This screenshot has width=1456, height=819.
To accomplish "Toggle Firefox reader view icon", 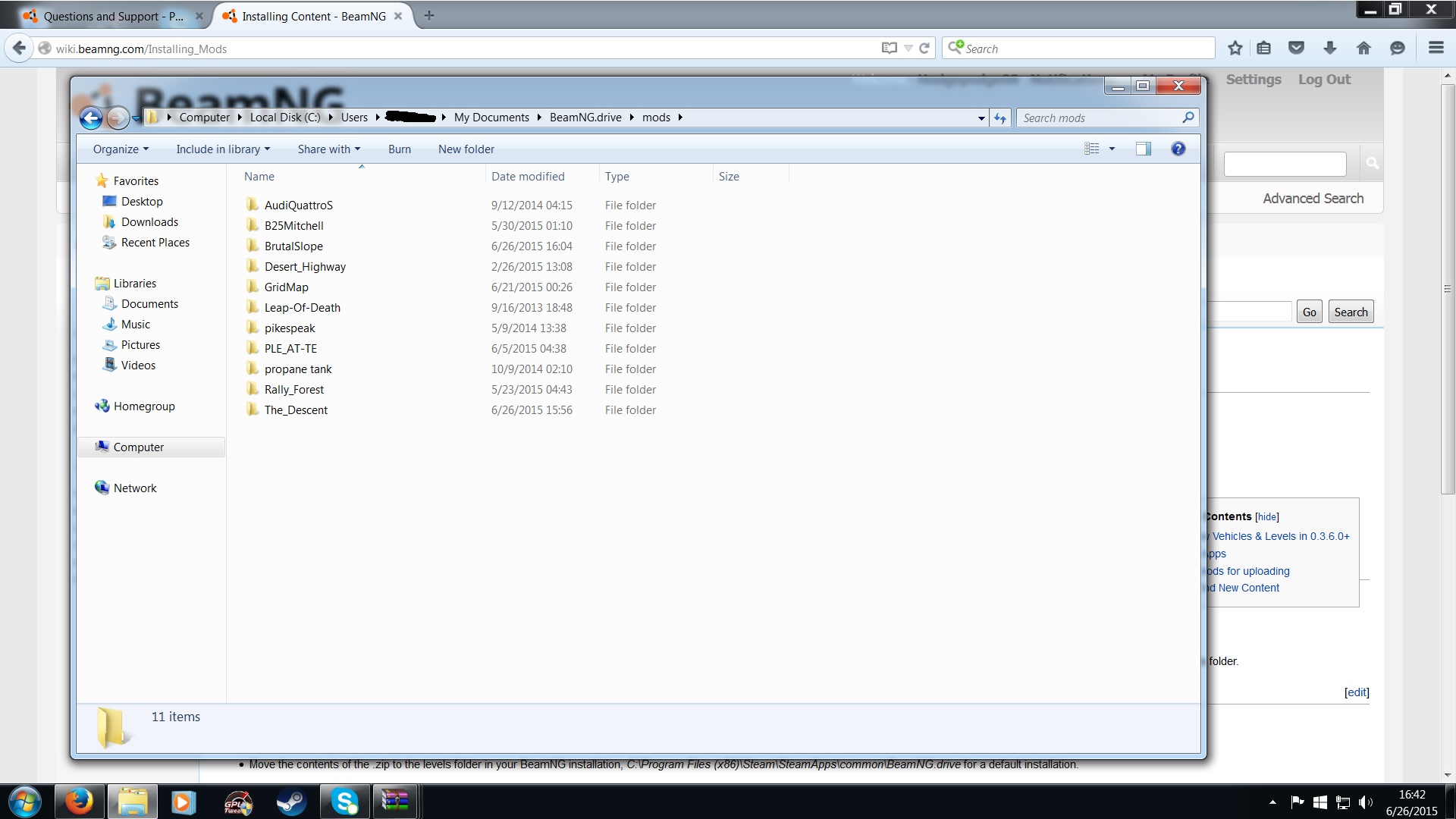I will (890, 49).
